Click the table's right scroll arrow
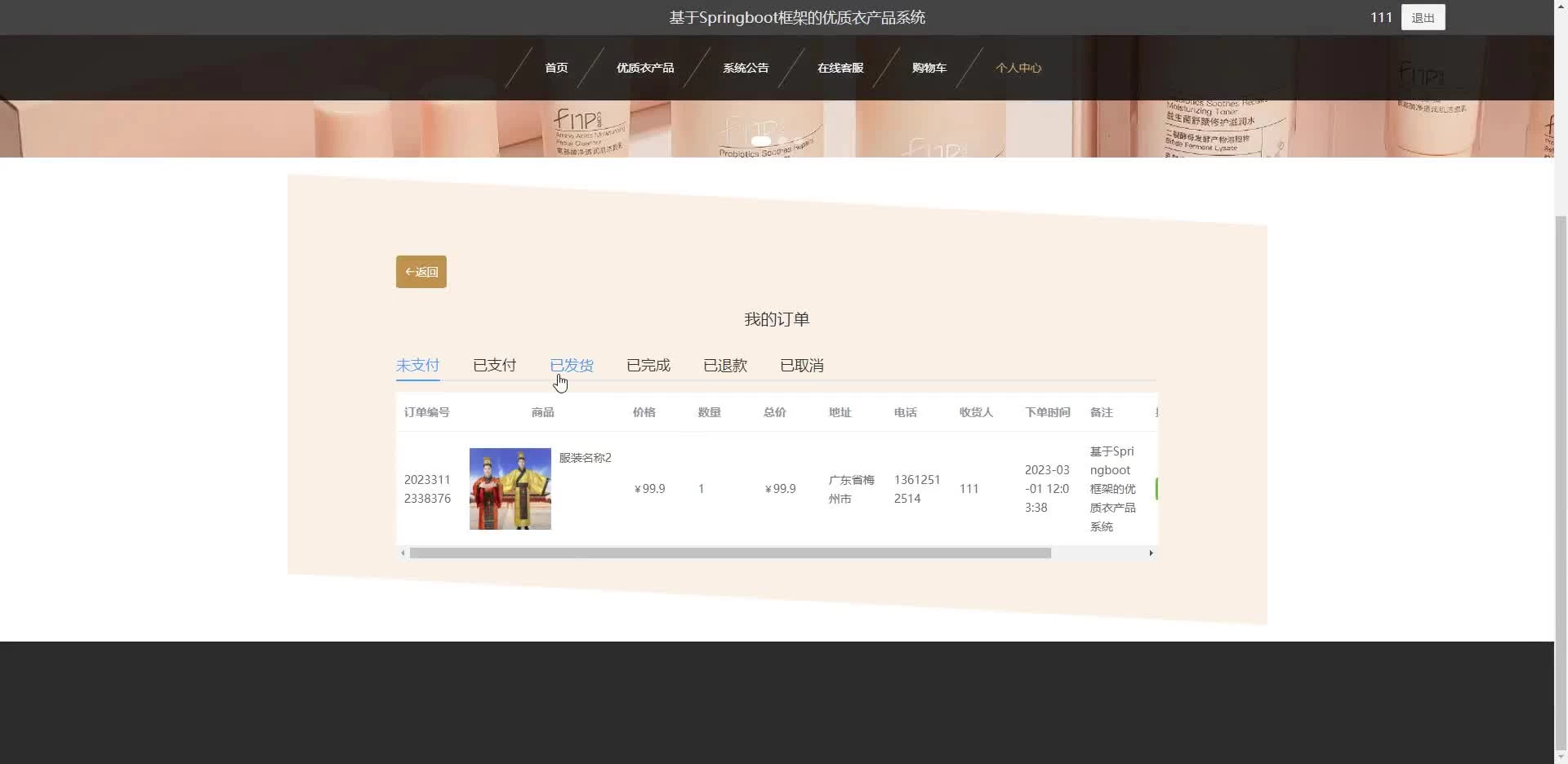The image size is (1568, 764). tap(1151, 553)
